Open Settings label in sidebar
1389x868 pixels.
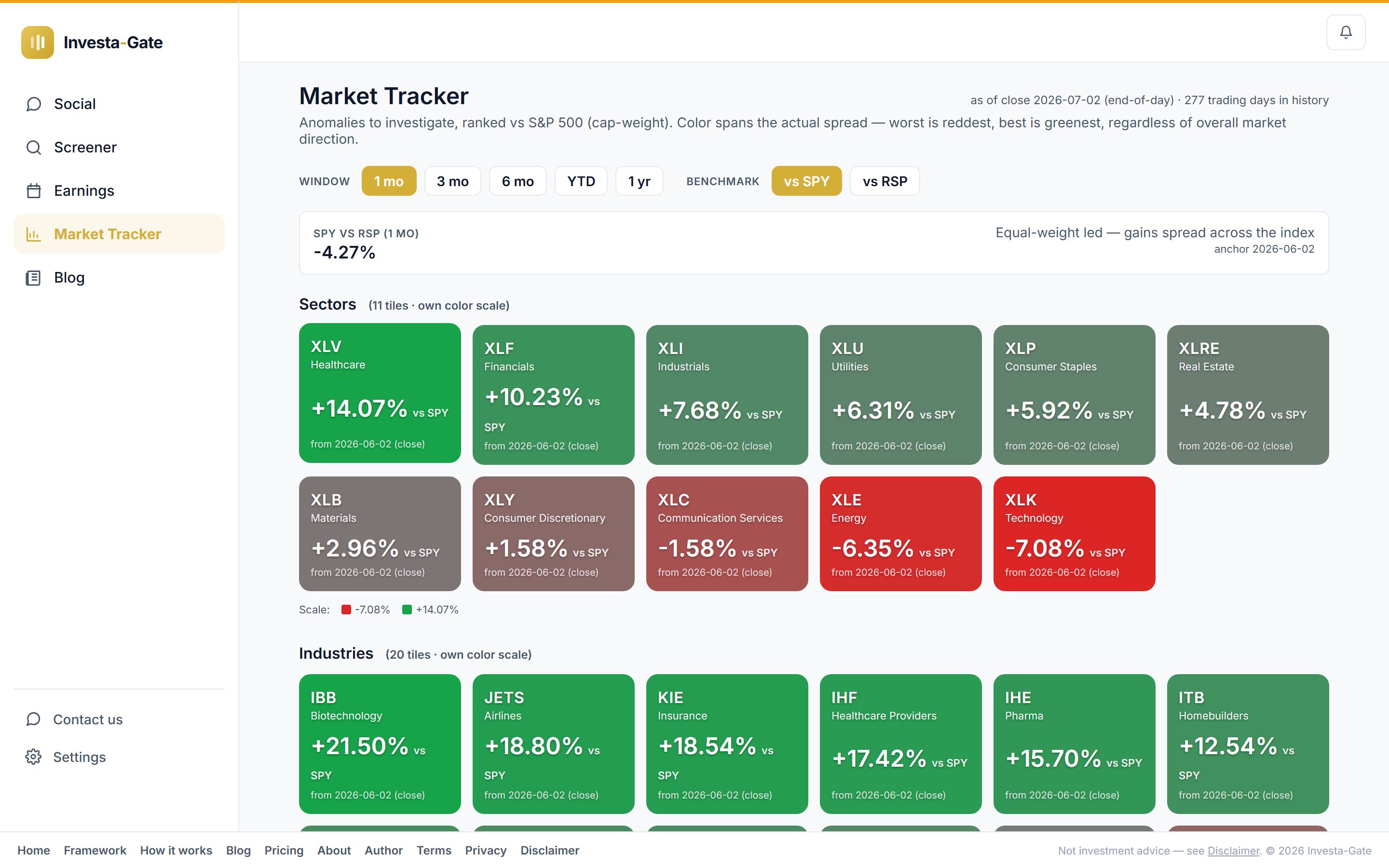79,757
